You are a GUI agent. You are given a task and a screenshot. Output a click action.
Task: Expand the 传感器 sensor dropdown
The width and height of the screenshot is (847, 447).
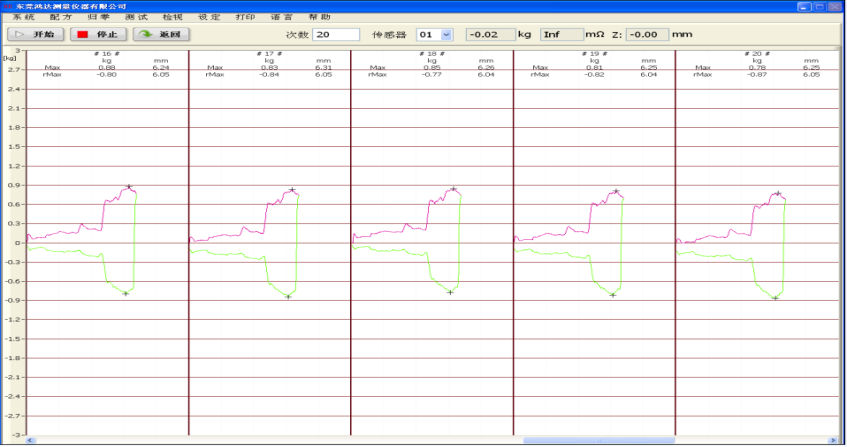(x=446, y=34)
